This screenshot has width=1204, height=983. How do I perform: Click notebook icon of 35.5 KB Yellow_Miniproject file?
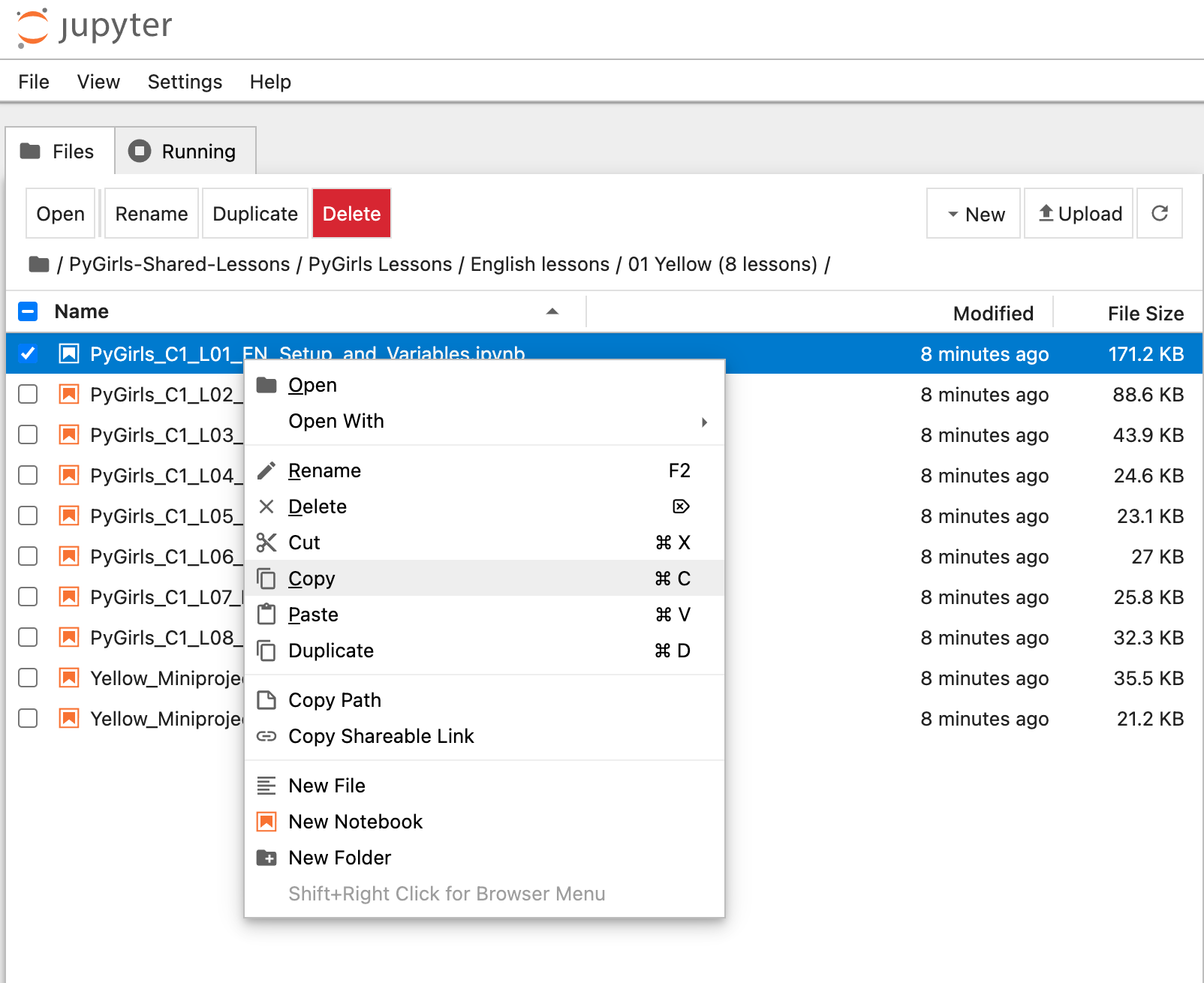69,678
